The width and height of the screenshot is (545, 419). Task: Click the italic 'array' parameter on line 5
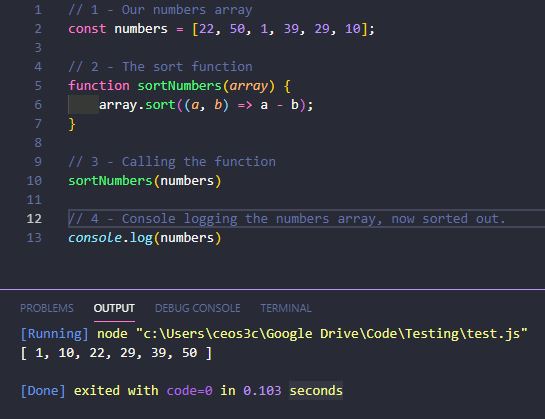coord(249,86)
